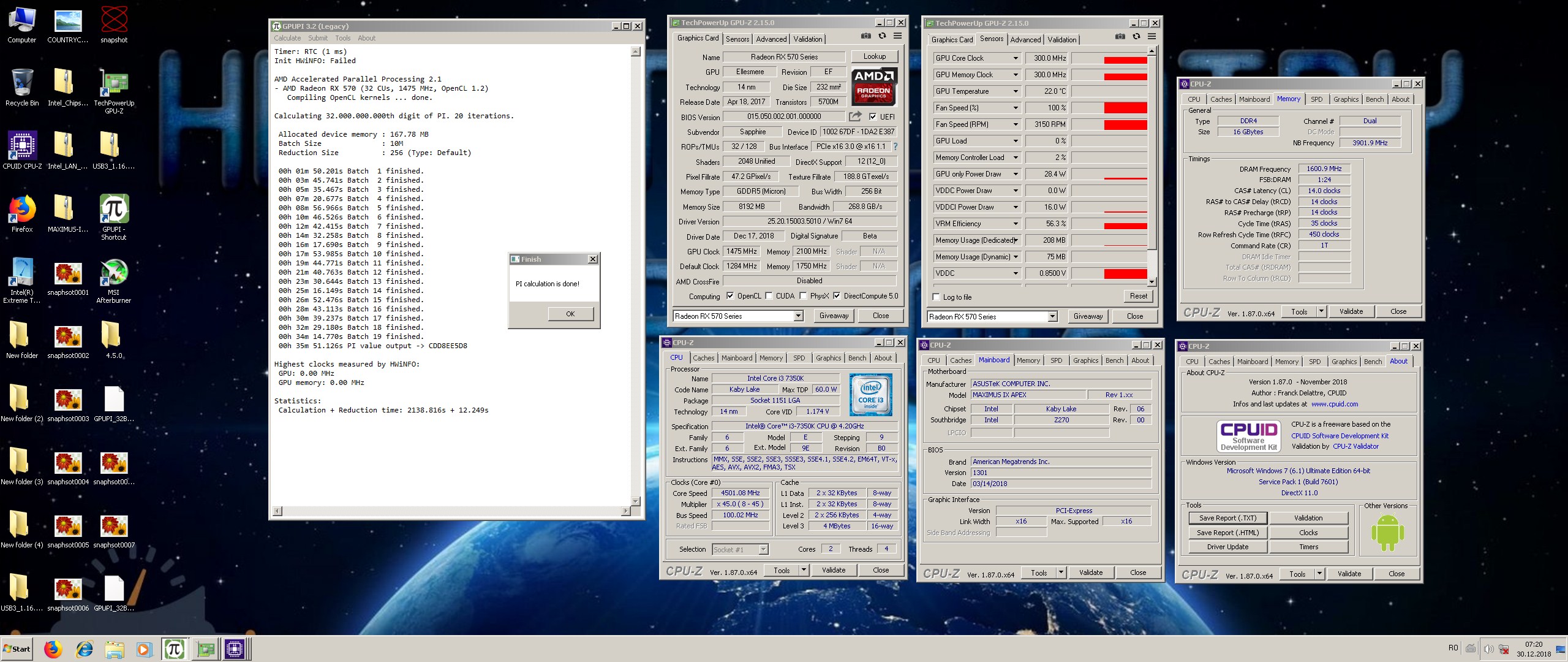Click Save Report (.TXT) button in CPU-Z About

1227,518
